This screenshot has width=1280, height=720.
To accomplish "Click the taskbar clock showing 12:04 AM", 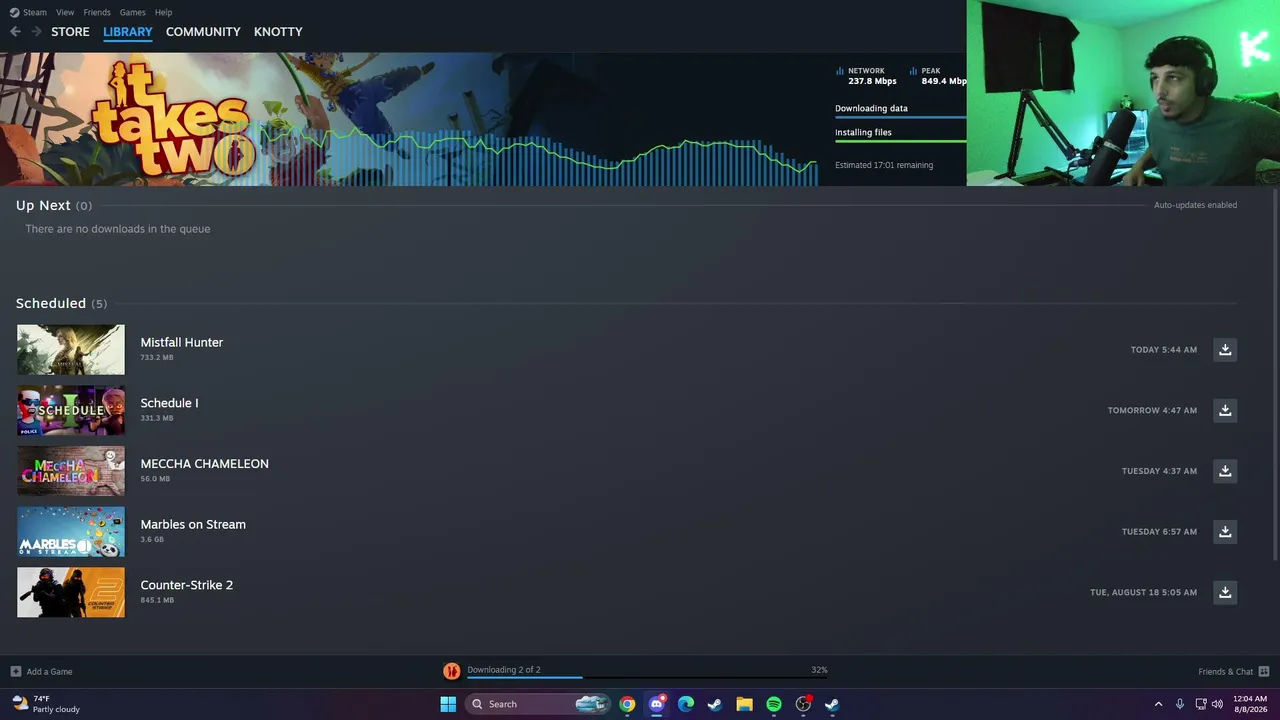I will point(1250,704).
